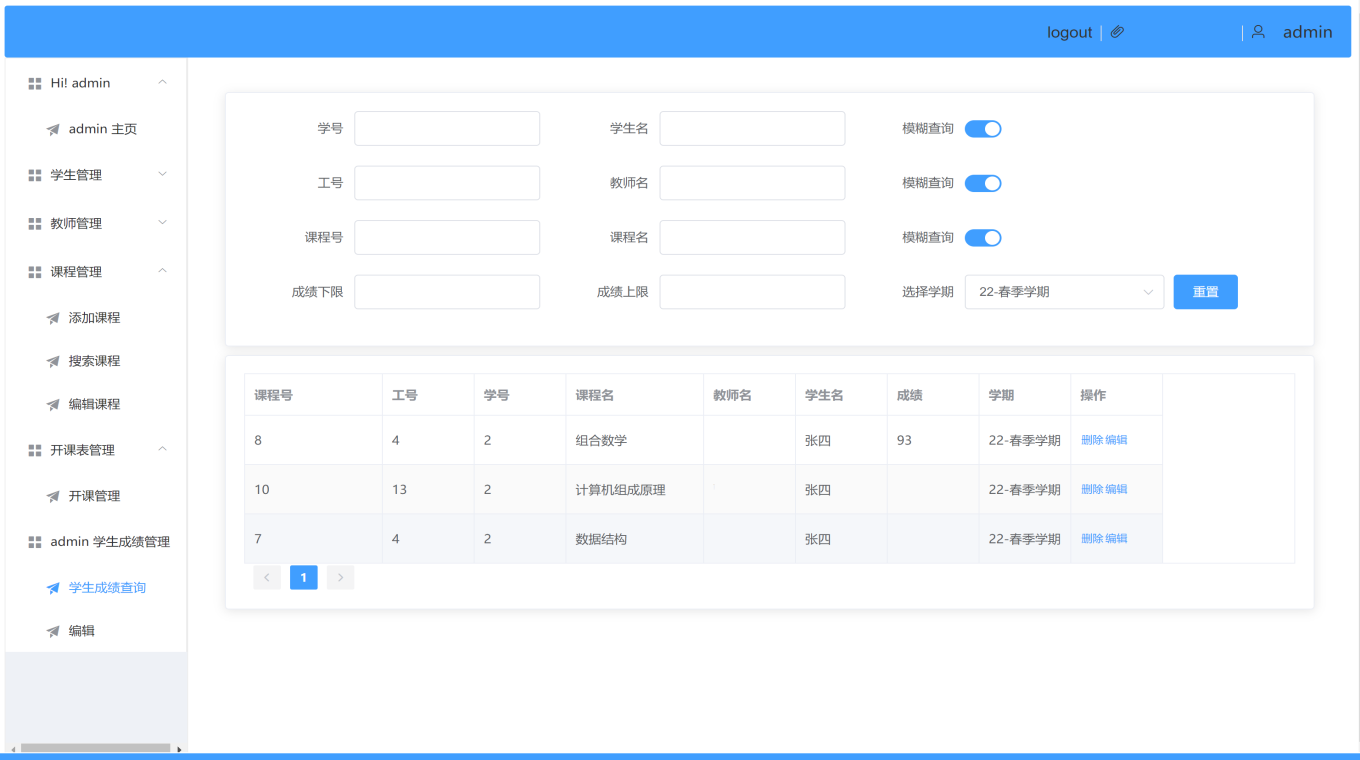
Task: Click the grid icon beside 教师管理
Action: [x=35, y=224]
